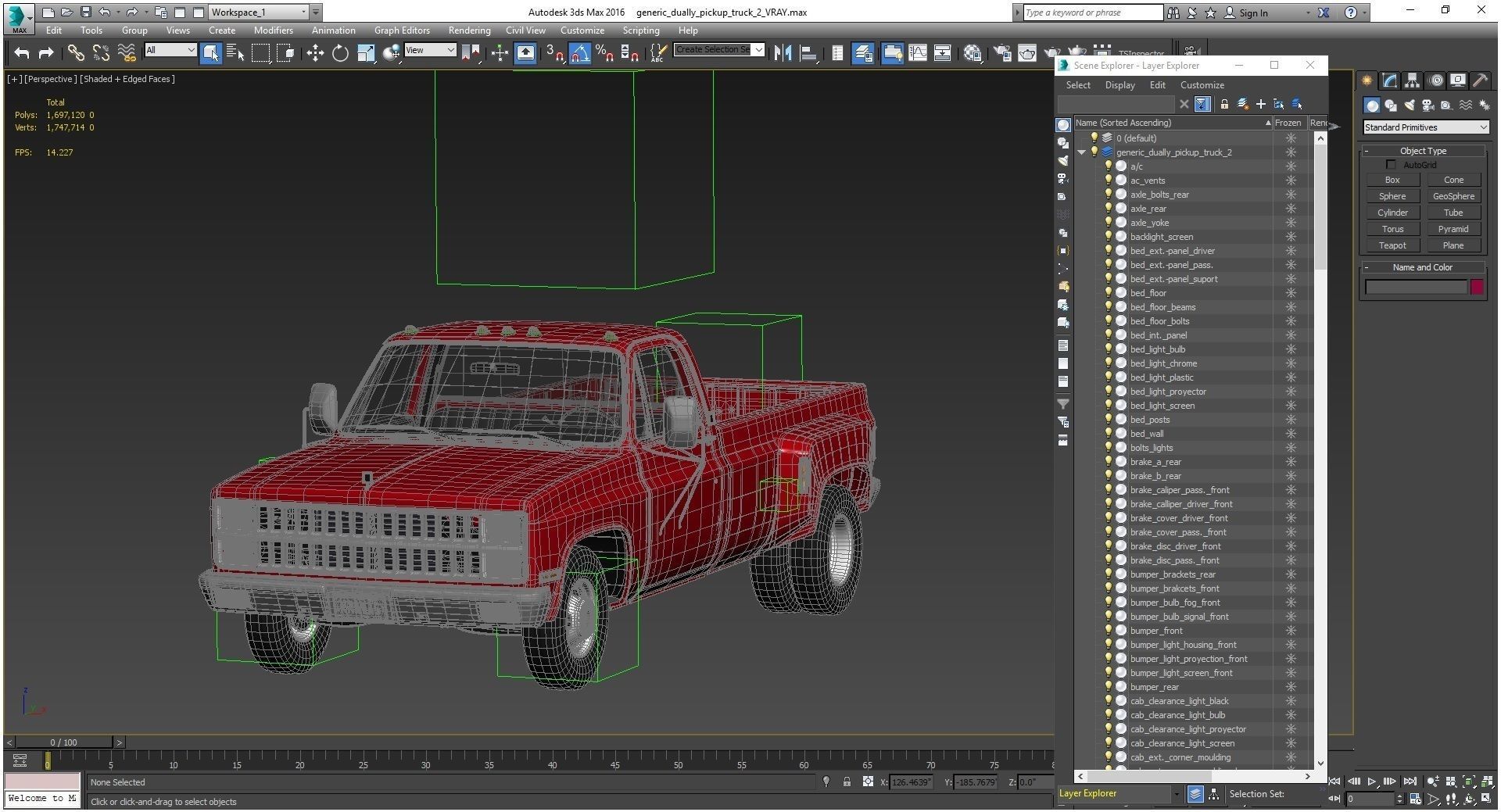
Task: Select the Lights category in Create panel
Action: (x=1409, y=105)
